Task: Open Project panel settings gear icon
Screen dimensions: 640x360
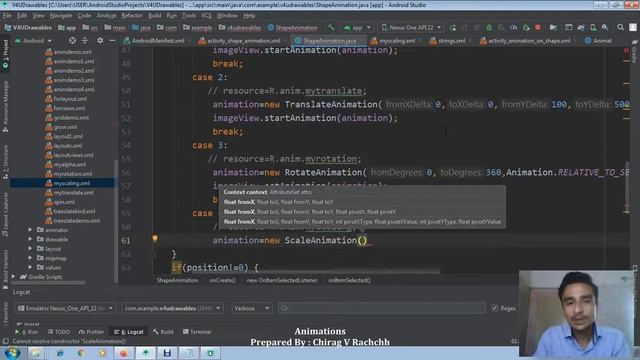Action: tap(100, 40)
